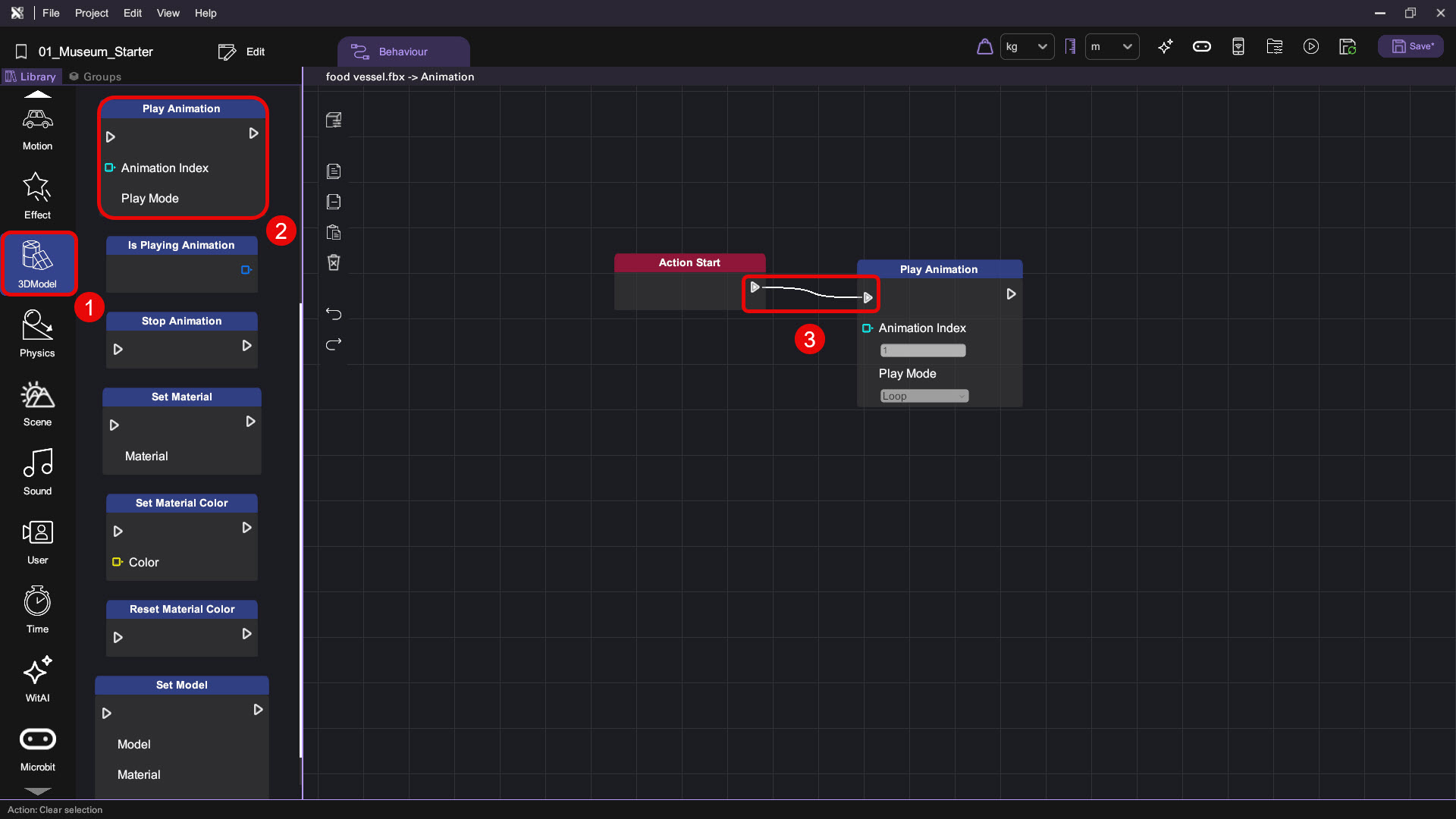Click the Animation Index input field
This screenshot has height=819, width=1456.
(x=922, y=350)
